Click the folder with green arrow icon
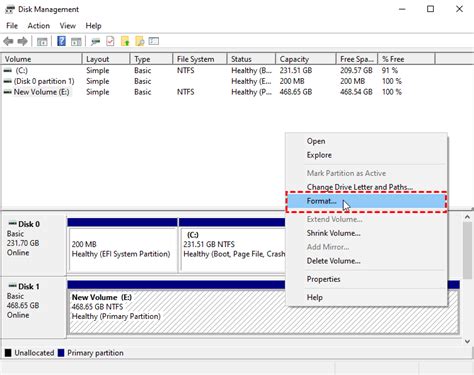The width and height of the screenshot is (474, 375). tap(125, 41)
